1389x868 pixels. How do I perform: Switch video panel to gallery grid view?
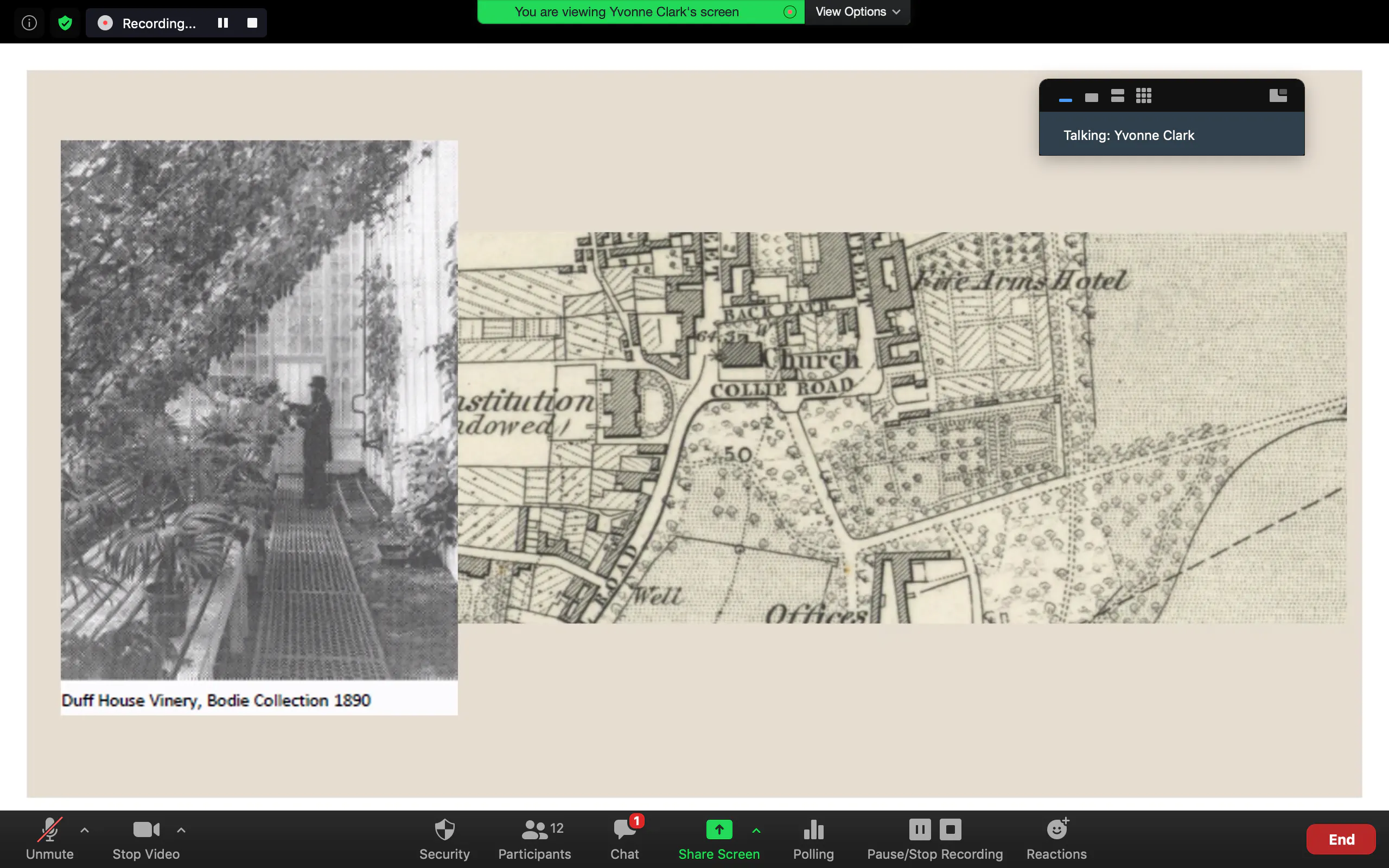(x=1143, y=96)
